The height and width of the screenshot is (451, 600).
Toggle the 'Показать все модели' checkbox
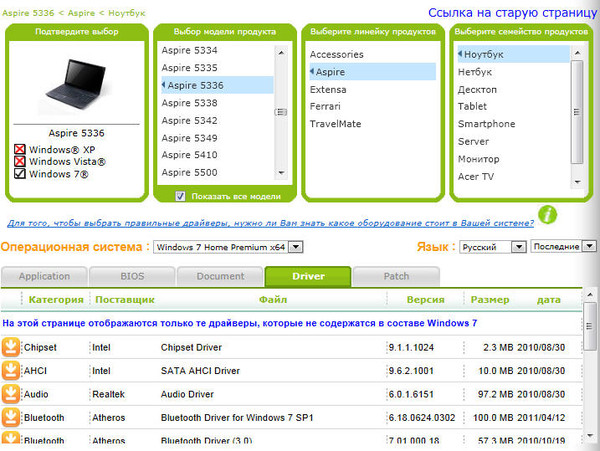180,196
